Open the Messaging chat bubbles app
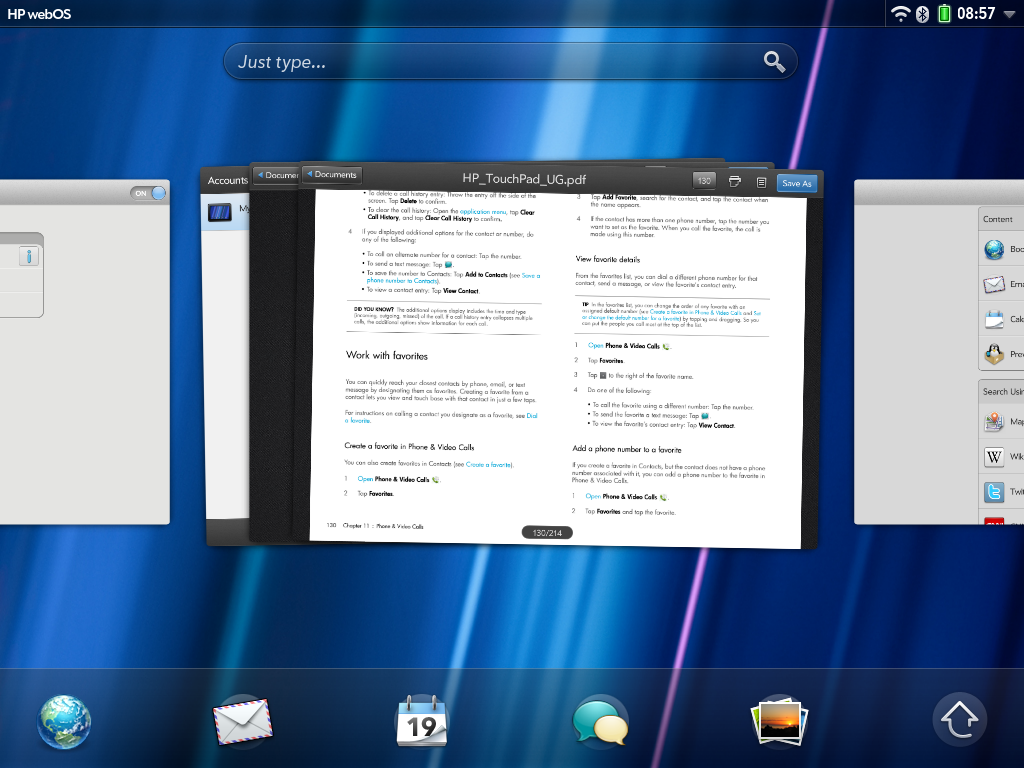 600,721
